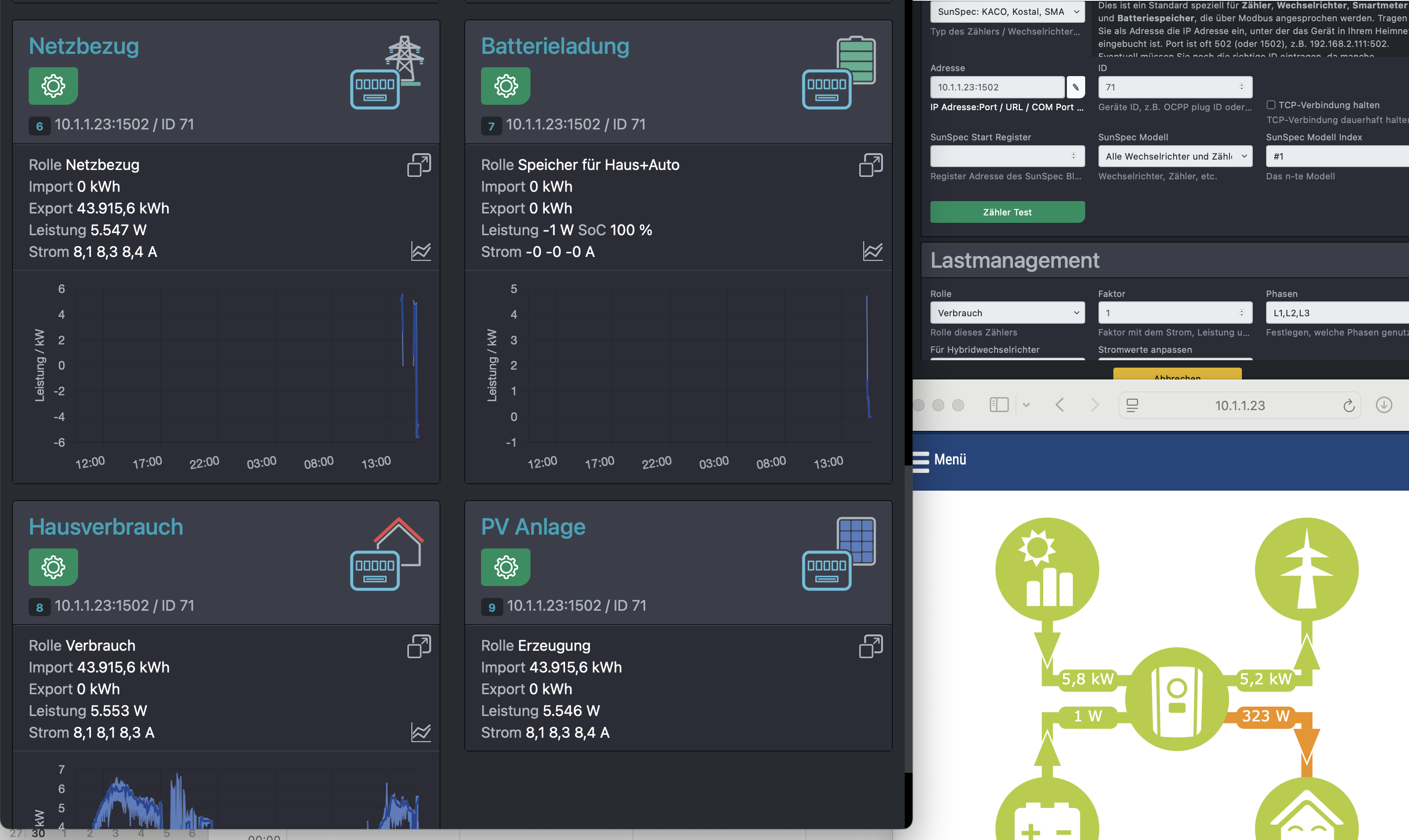Click the Phasen input L1,L2,L3
1409x840 pixels.
[x=1337, y=313]
